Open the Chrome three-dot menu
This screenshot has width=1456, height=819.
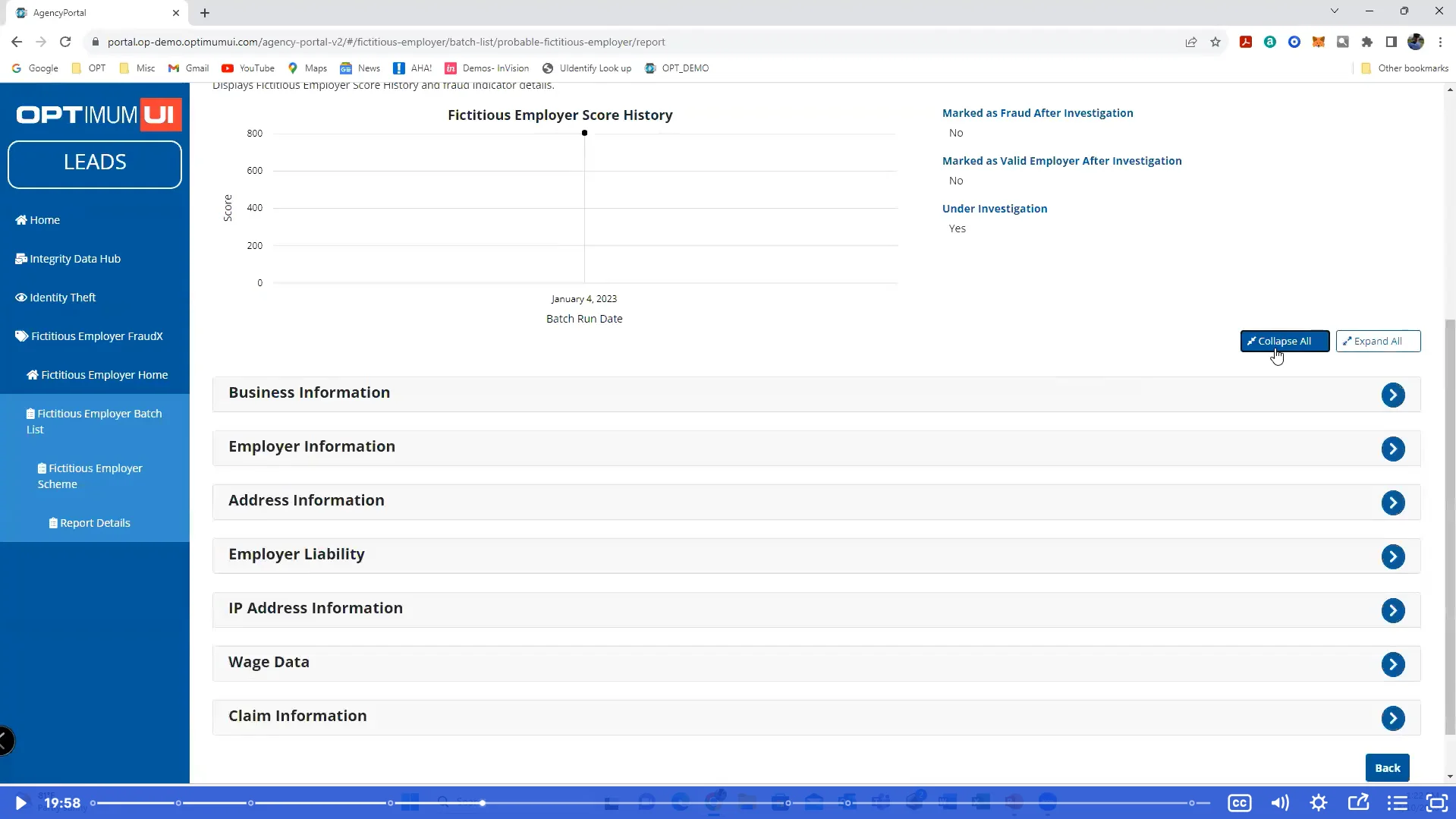[1440, 42]
